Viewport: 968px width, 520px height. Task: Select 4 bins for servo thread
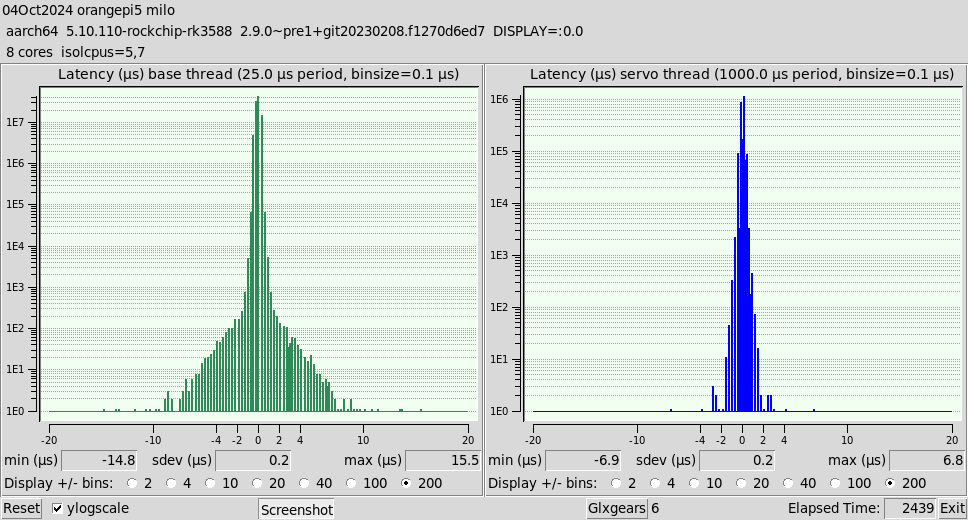(655, 483)
